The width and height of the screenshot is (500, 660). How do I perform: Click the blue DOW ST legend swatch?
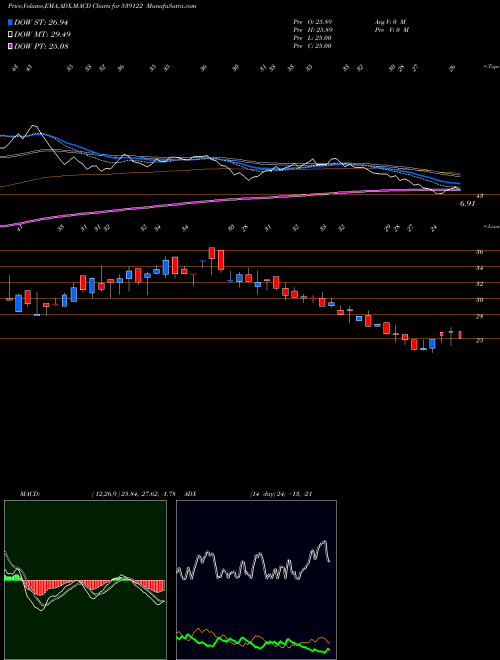10,22
